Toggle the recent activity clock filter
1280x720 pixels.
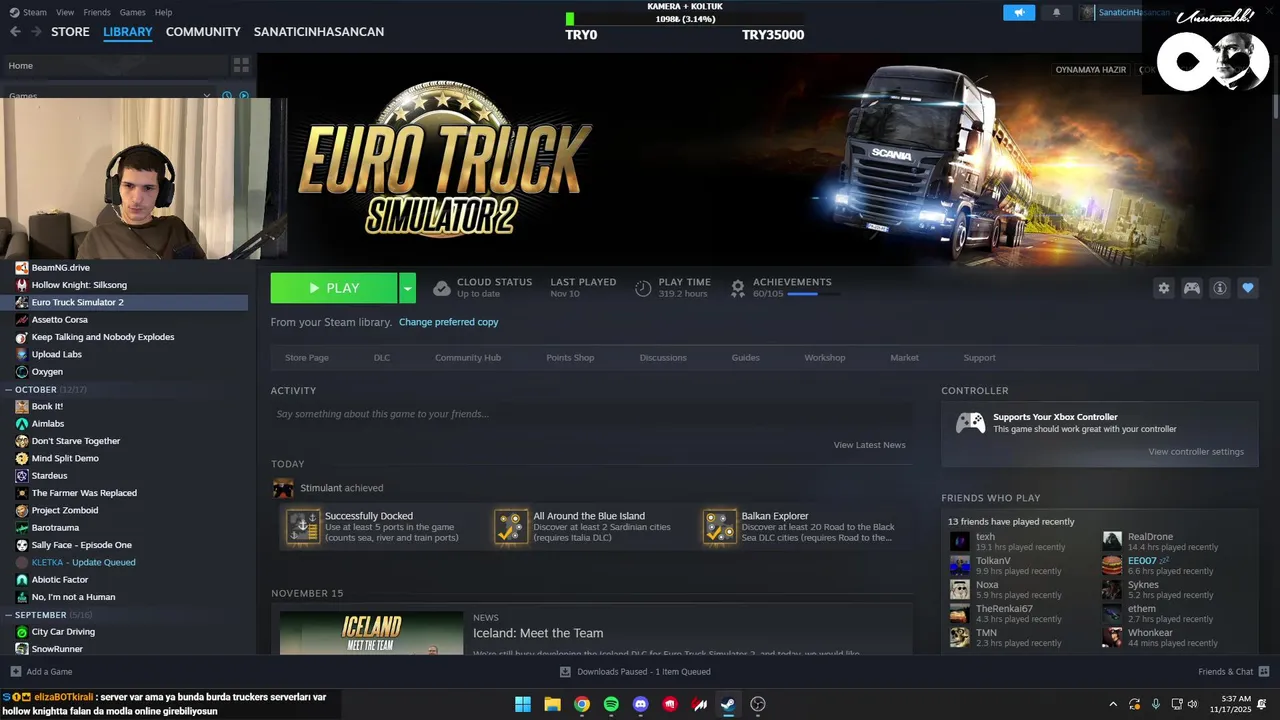point(227,96)
